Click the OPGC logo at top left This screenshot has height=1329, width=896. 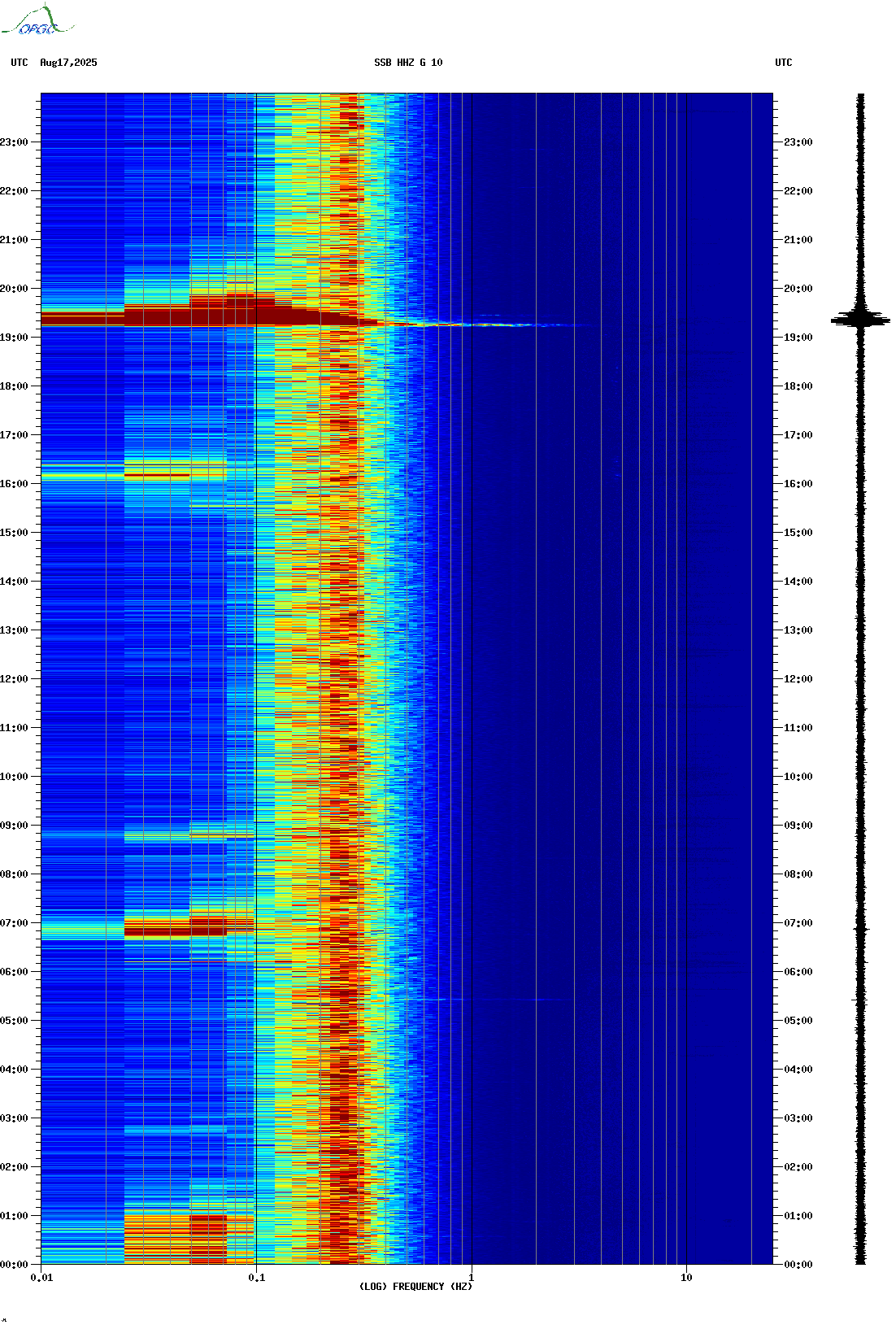click(x=37, y=20)
